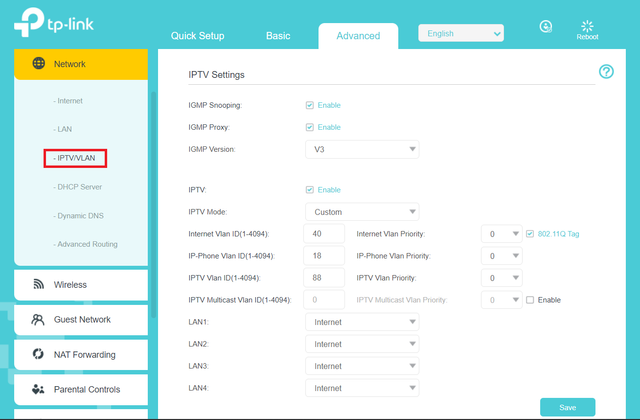Open the English language dropdown
Viewport: 640px width, 420px height.
pos(461,33)
